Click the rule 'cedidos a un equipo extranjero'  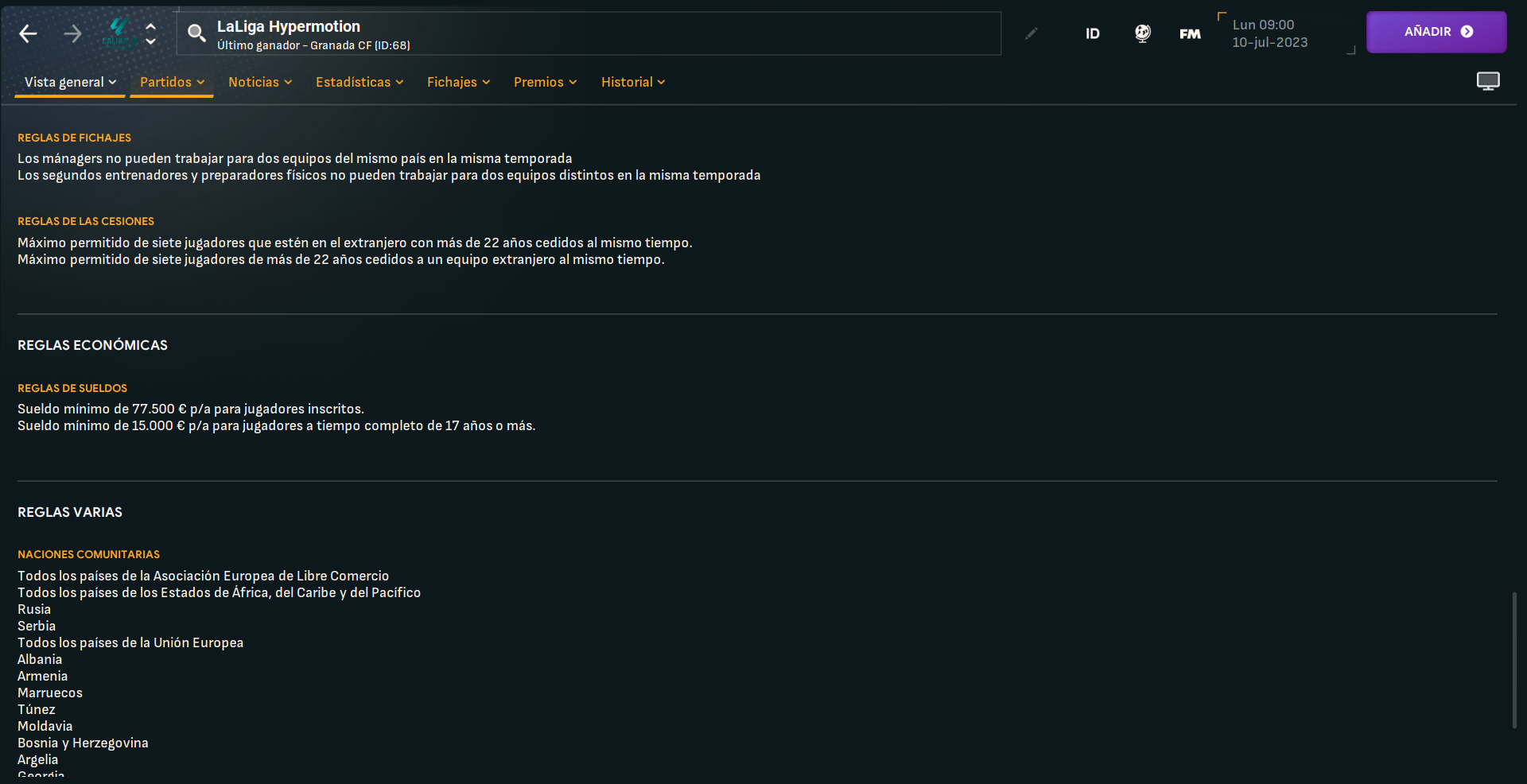pyautogui.click(x=341, y=259)
